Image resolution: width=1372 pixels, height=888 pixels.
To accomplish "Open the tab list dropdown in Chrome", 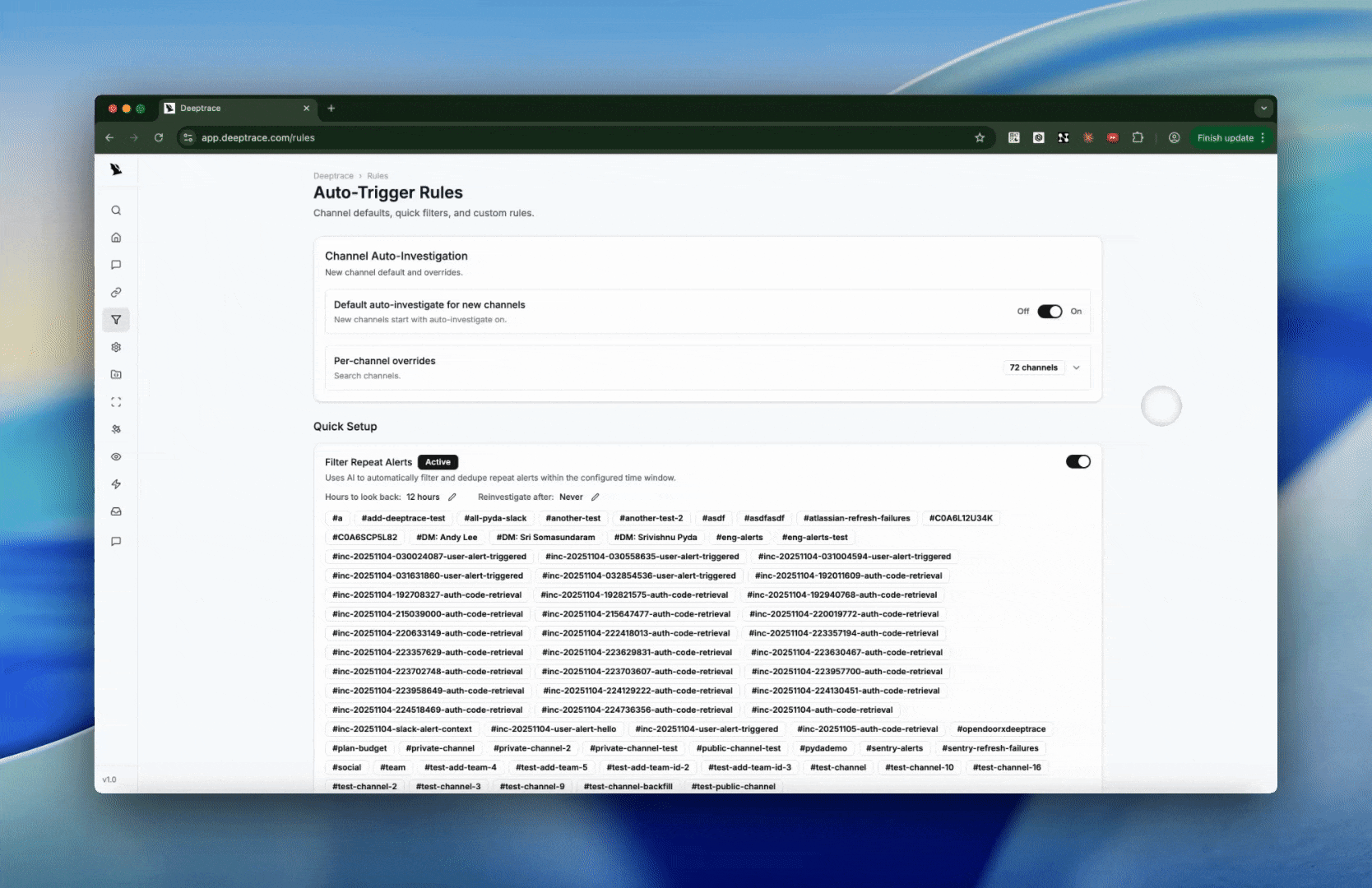I will tap(1263, 109).
